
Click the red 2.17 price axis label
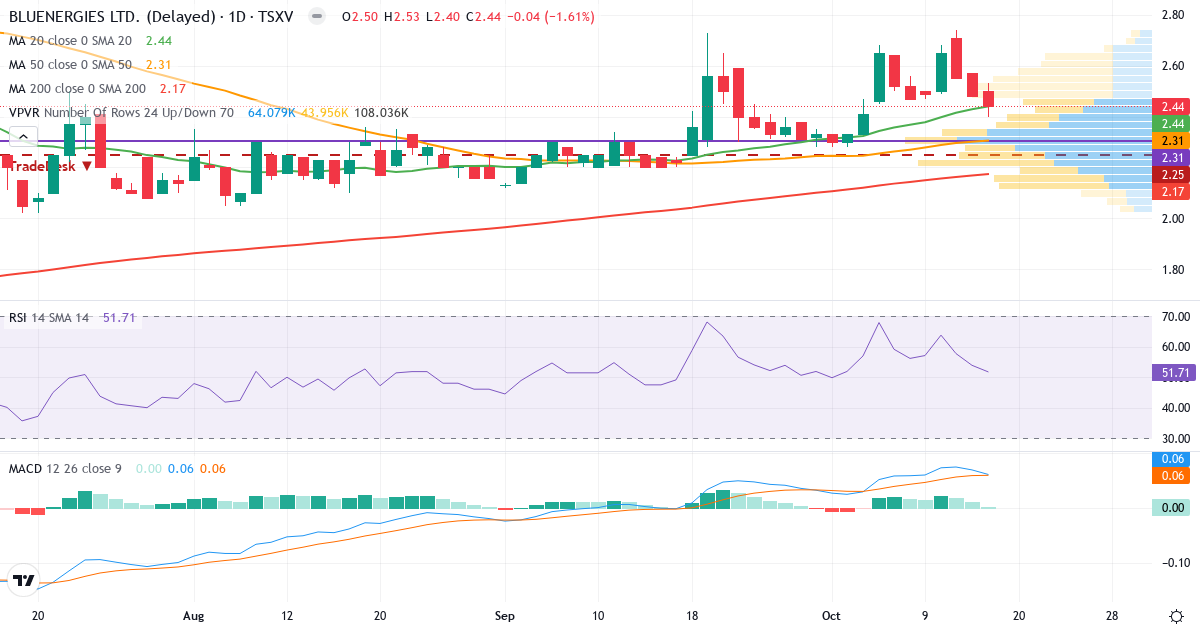pyautogui.click(x=1173, y=191)
